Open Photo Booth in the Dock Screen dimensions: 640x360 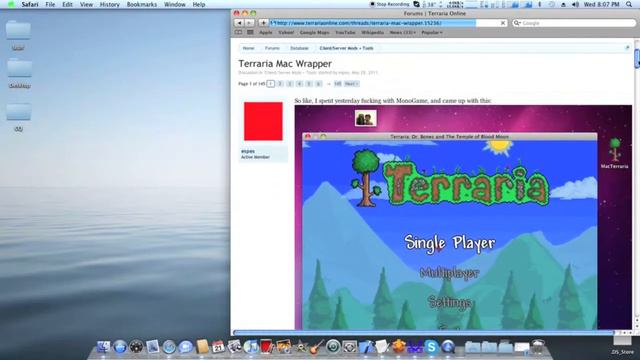pos(267,347)
